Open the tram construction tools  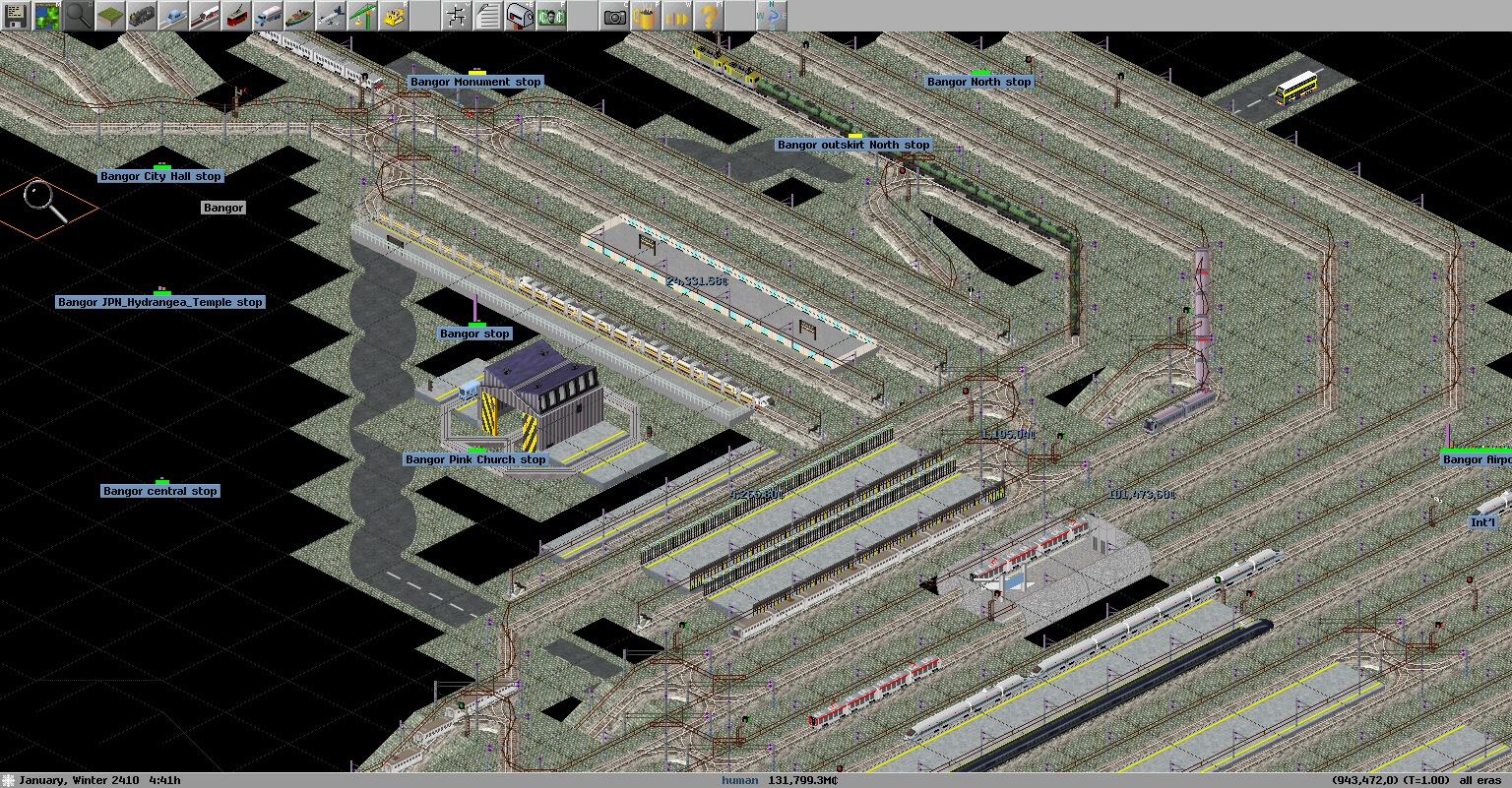pos(236,16)
